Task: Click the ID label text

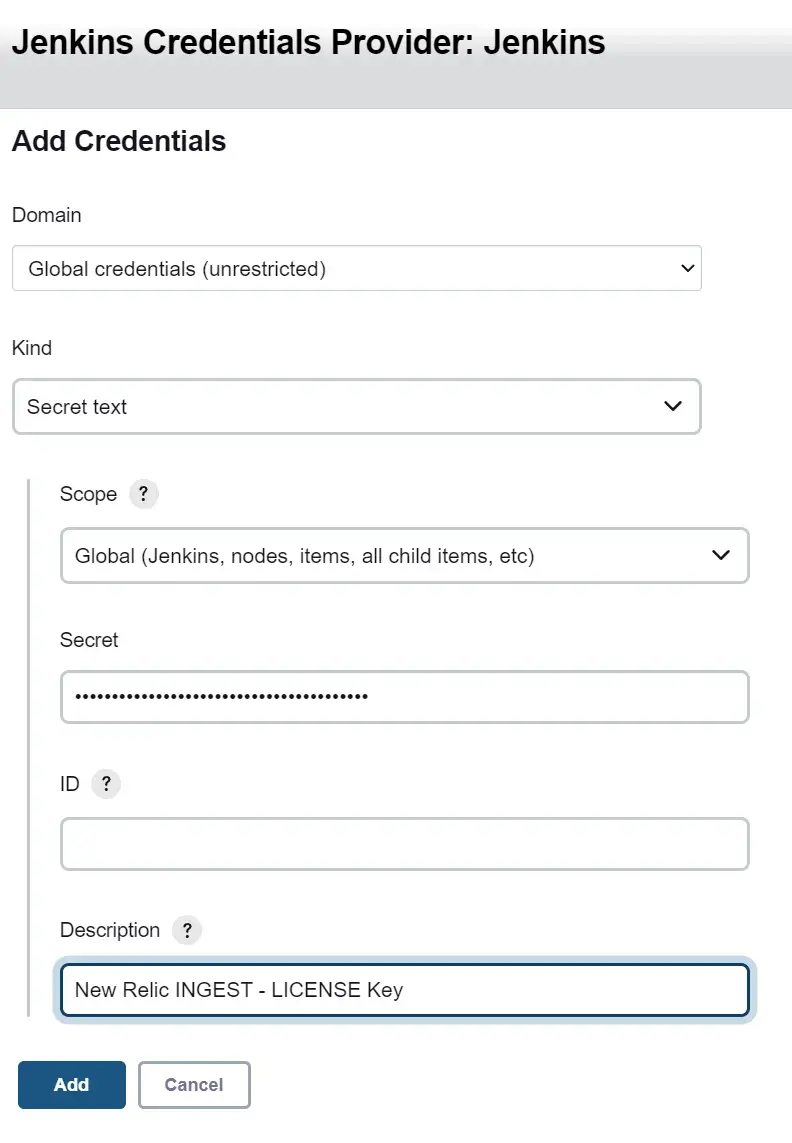Action: point(70,784)
